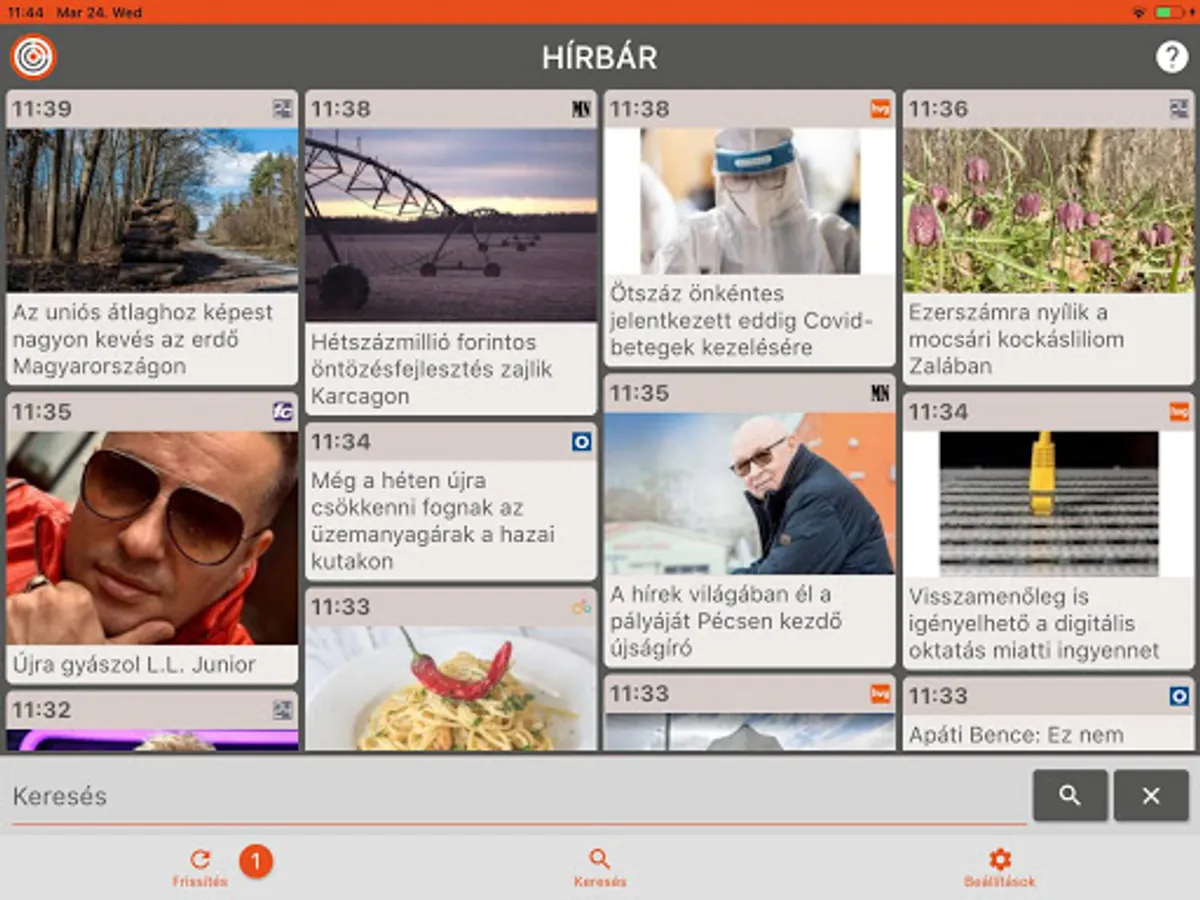1200x900 pixels.
Task: Click 11:32 timestamp in first column
Action: click(x=42, y=710)
